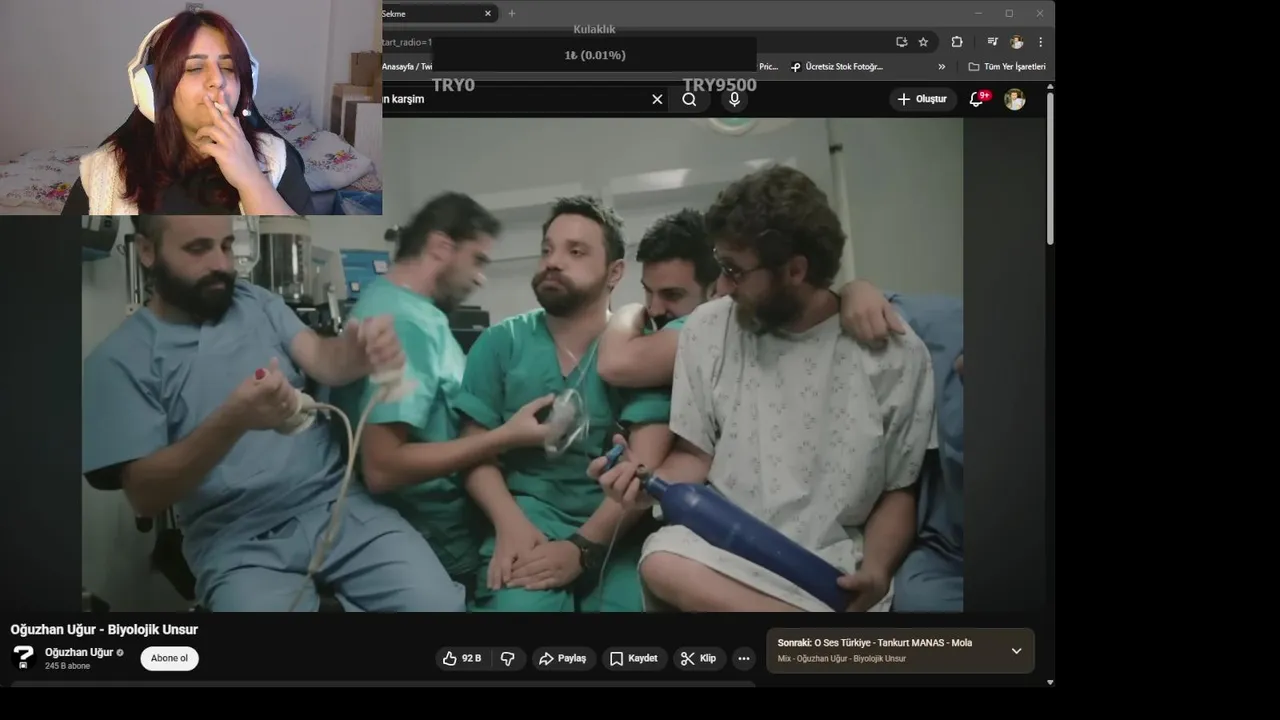The height and width of the screenshot is (720, 1280).
Task: Share the video via Paylaş
Action: [x=563, y=658]
